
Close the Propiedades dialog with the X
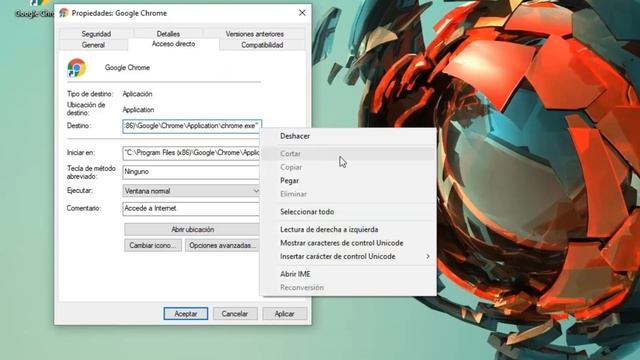click(302, 13)
